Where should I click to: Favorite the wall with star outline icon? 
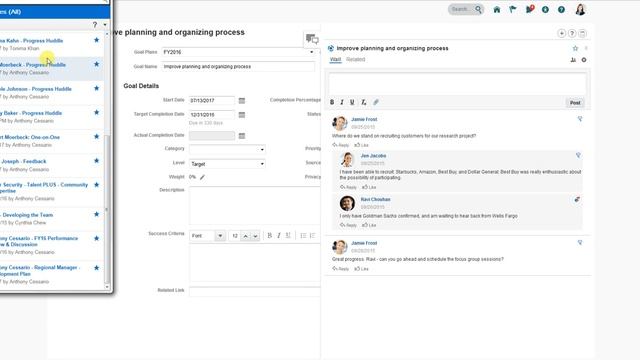575,48
